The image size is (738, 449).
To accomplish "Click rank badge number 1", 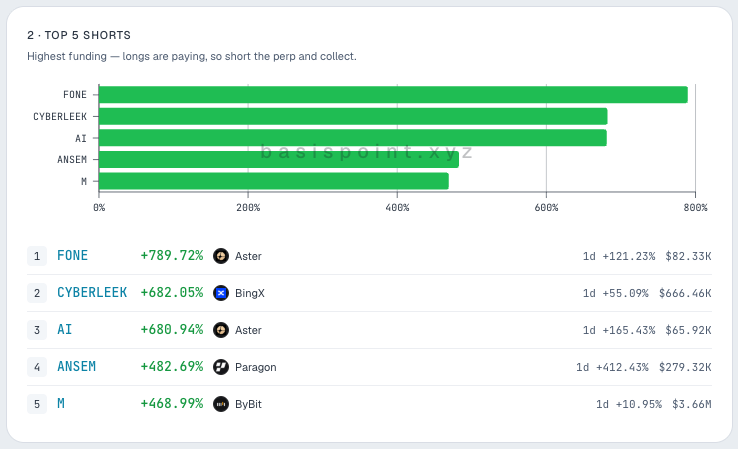I will pyautogui.click(x=37, y=256).
